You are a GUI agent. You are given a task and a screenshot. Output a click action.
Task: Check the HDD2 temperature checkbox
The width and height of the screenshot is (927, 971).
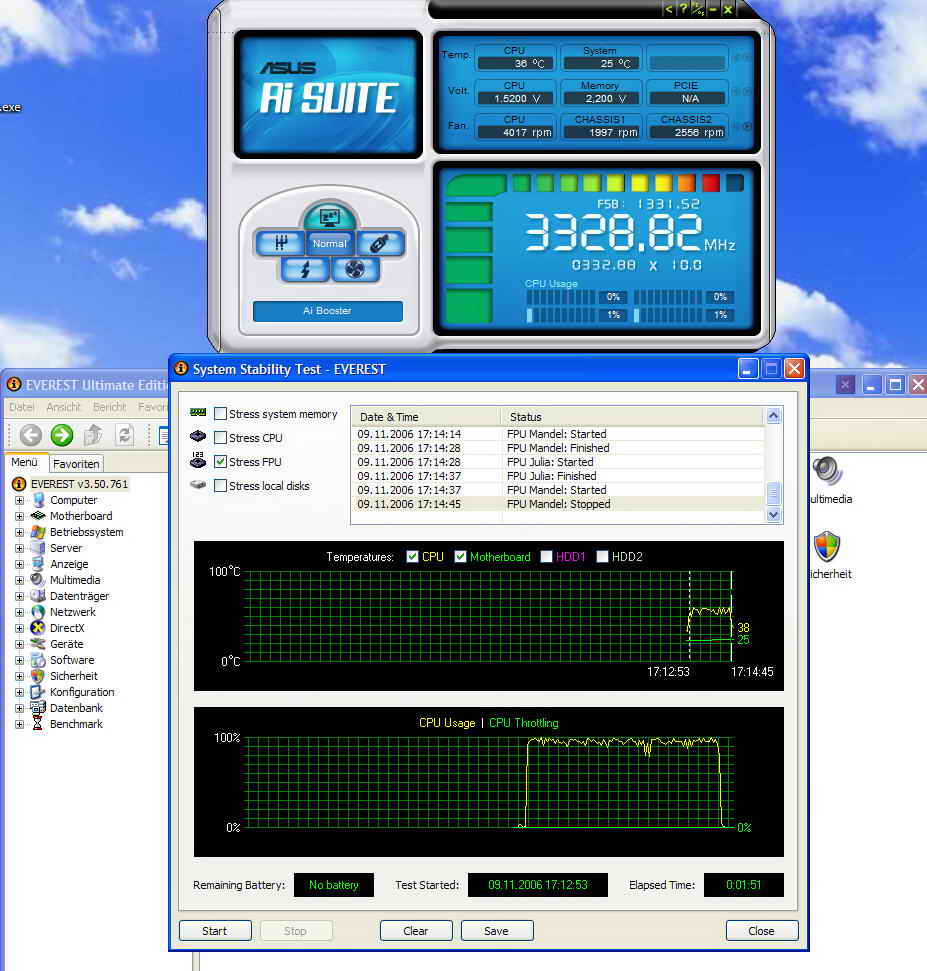pyautogui.click(x=602, y=557)
